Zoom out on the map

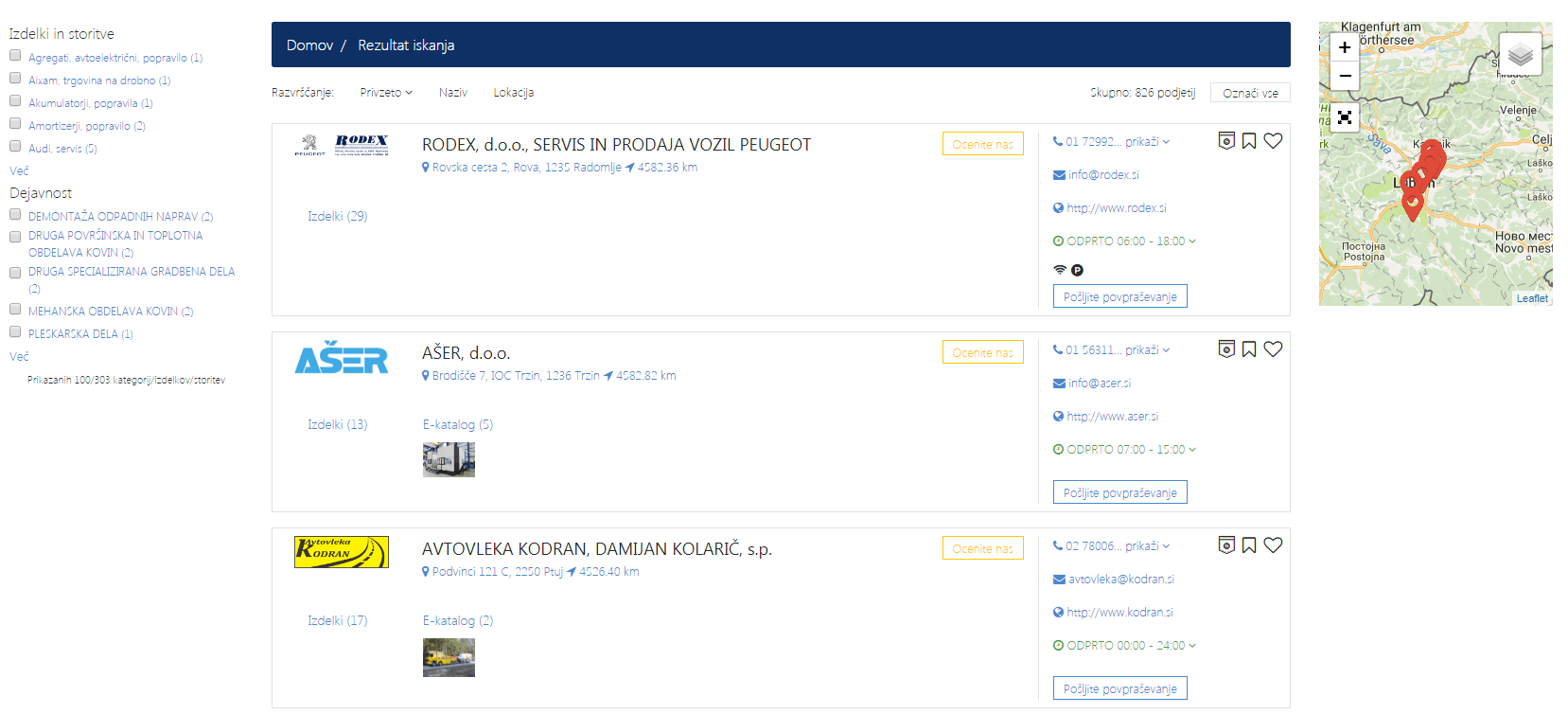coord(1344,76)
